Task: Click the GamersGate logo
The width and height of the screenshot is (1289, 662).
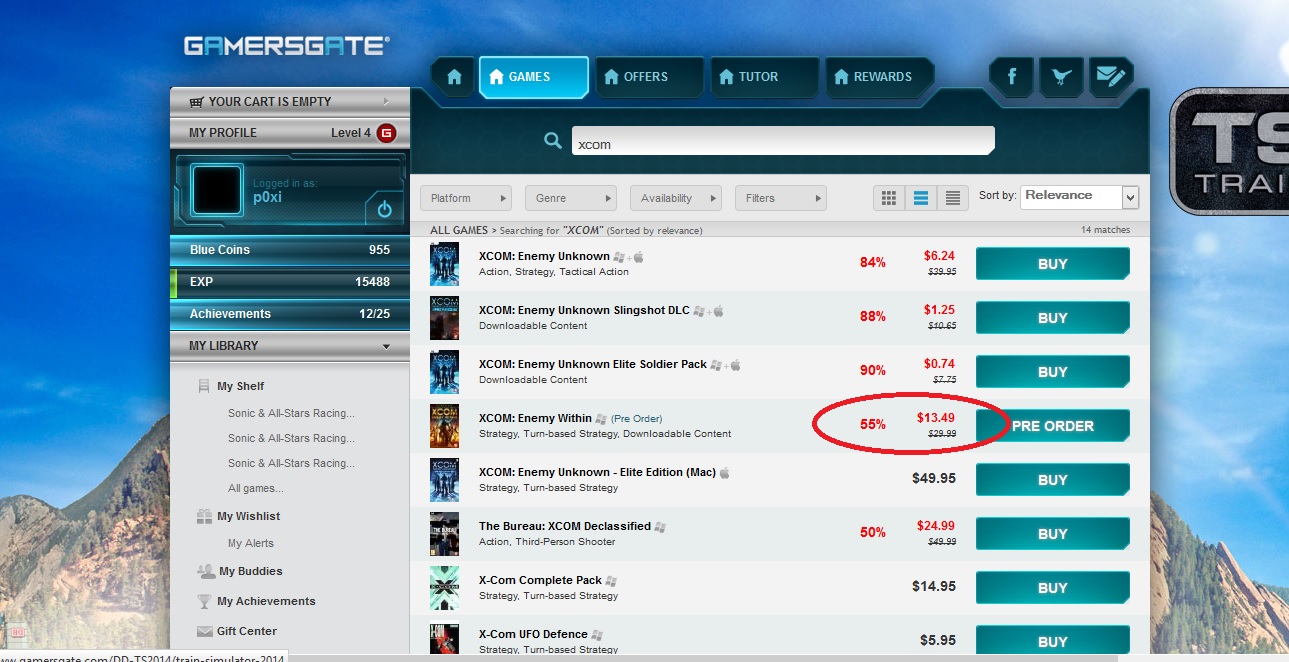Action: point(287,46)
